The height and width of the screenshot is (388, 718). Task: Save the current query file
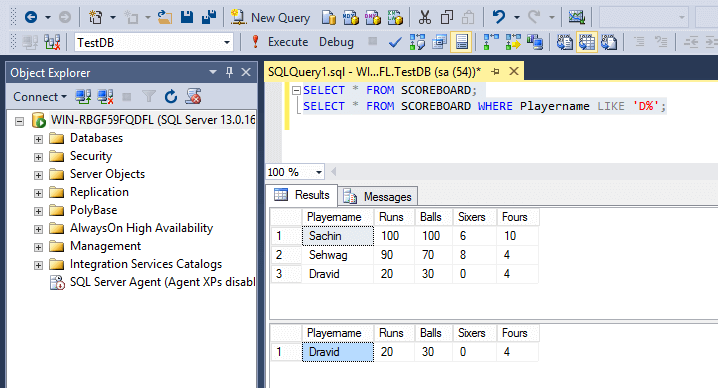187,17
